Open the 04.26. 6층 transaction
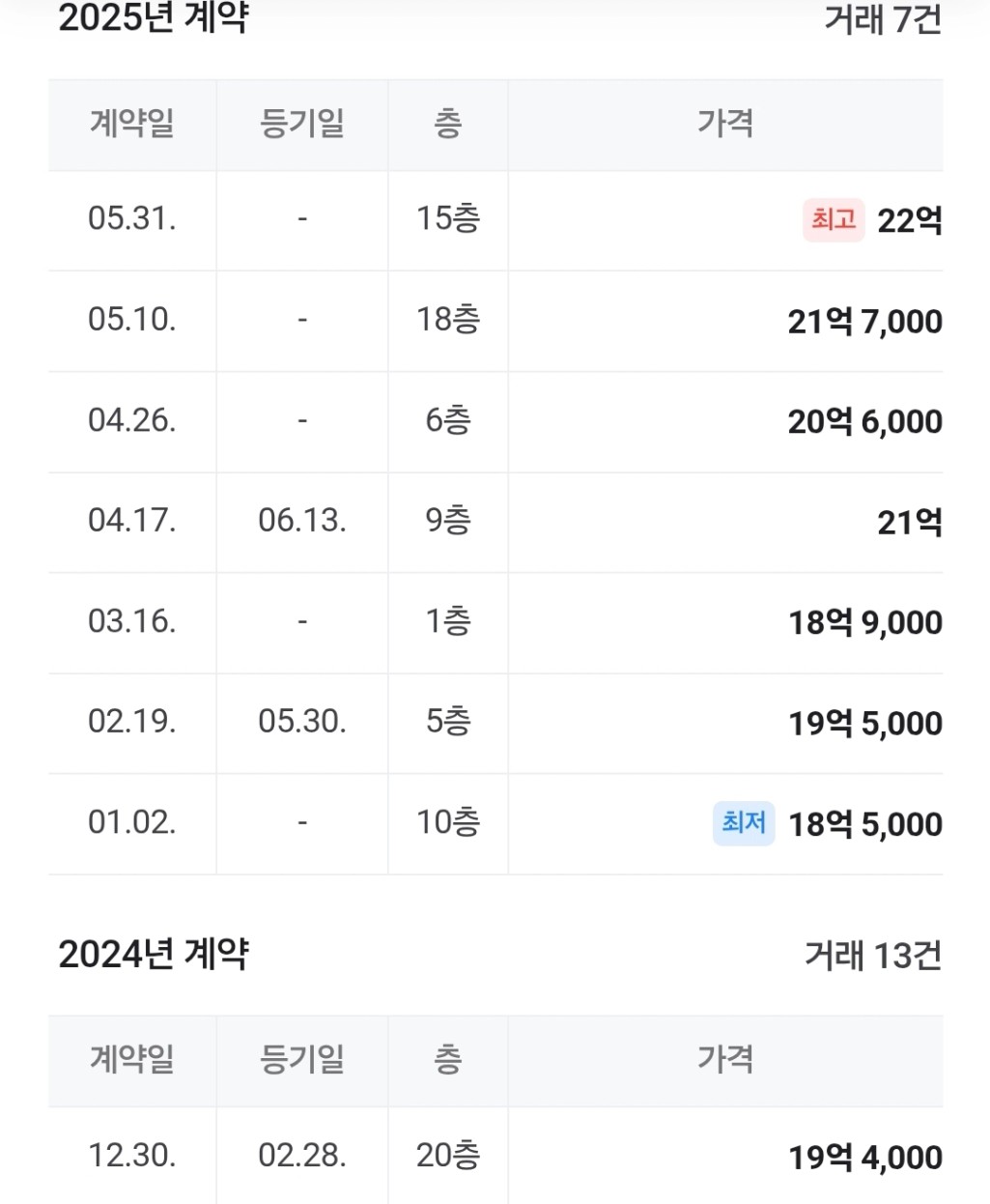 pyautogui.click(x=495, y=421)
